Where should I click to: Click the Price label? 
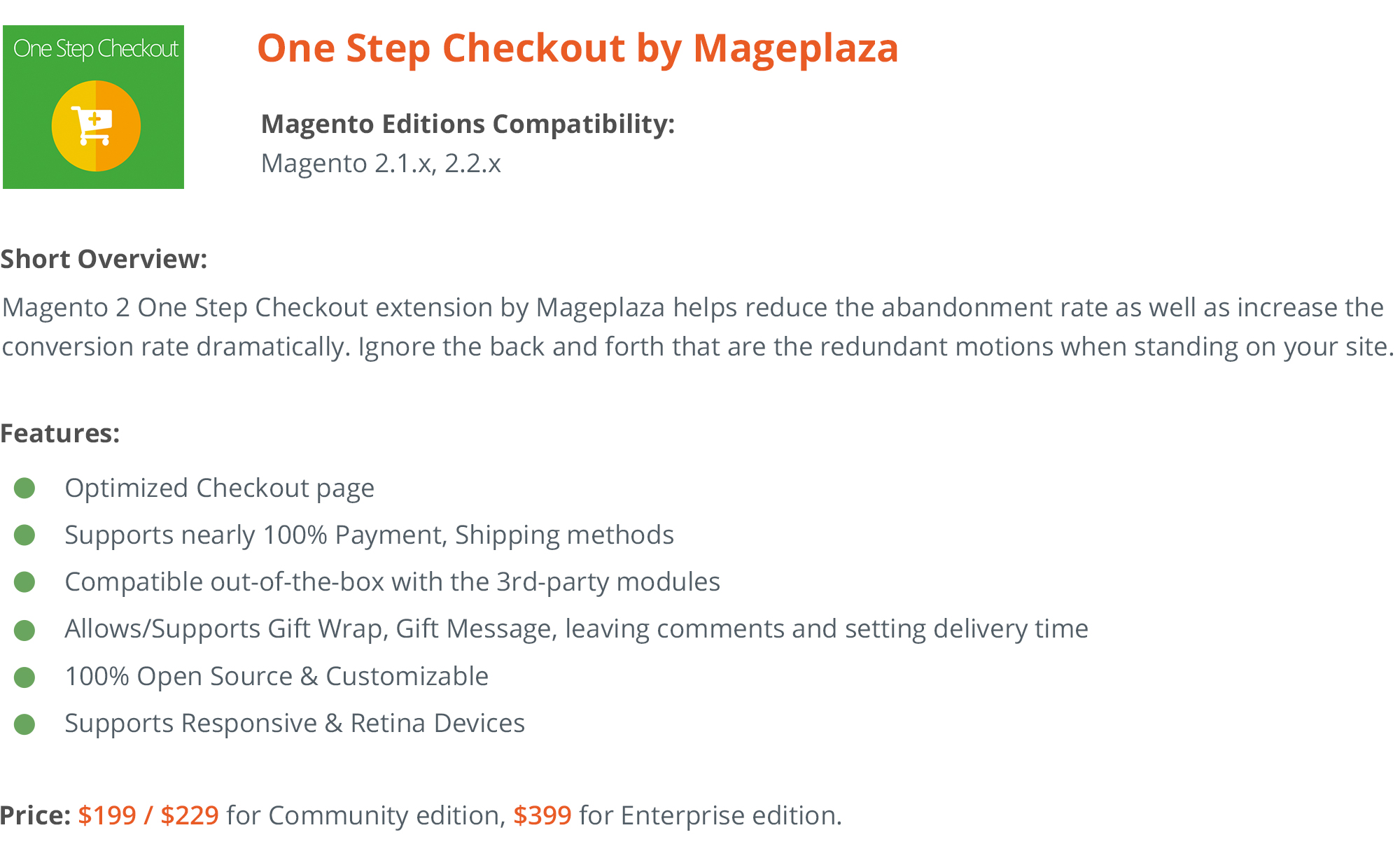(35, 815)
